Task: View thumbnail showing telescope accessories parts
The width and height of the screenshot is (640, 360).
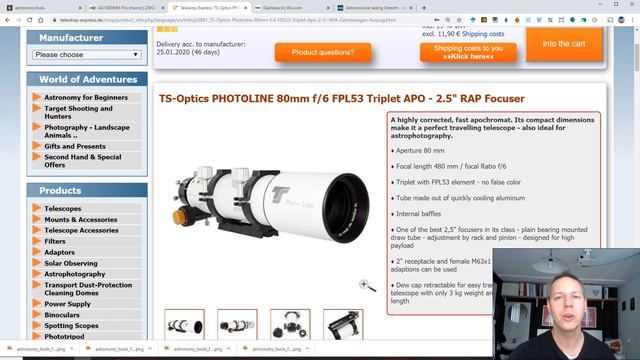Action: tap(290, 324)
